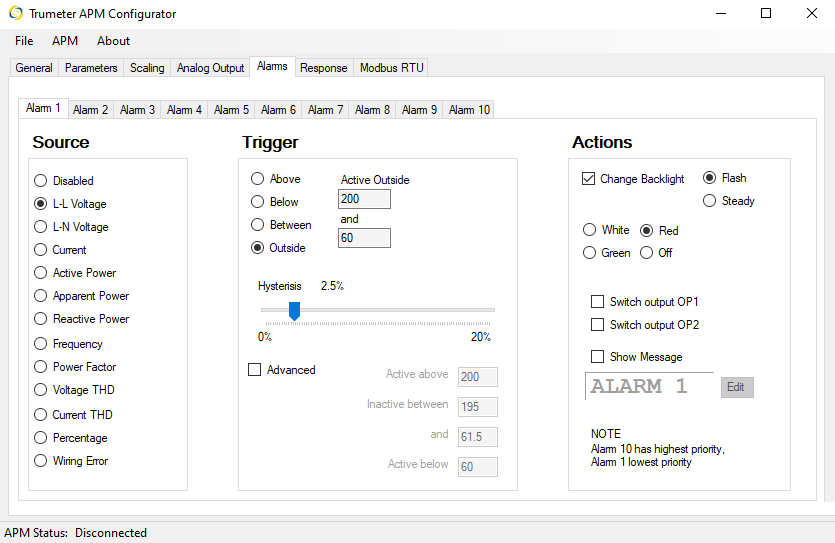The width and height of the screenshot is (835, 543).
Task: Select the Alarm 4 sub-tab
Action: (184, 110)
